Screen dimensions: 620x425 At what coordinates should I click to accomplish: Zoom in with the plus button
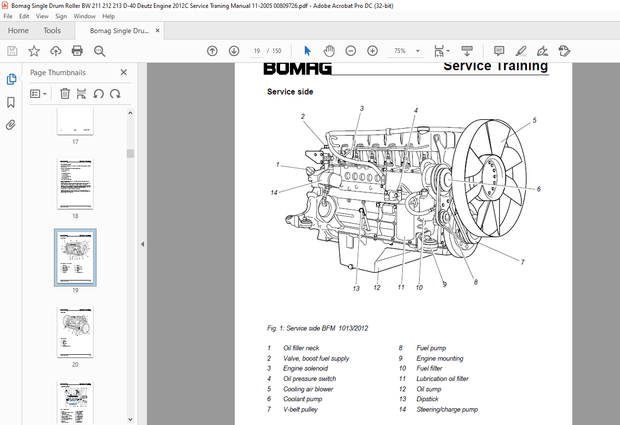(x=372, y=51)
